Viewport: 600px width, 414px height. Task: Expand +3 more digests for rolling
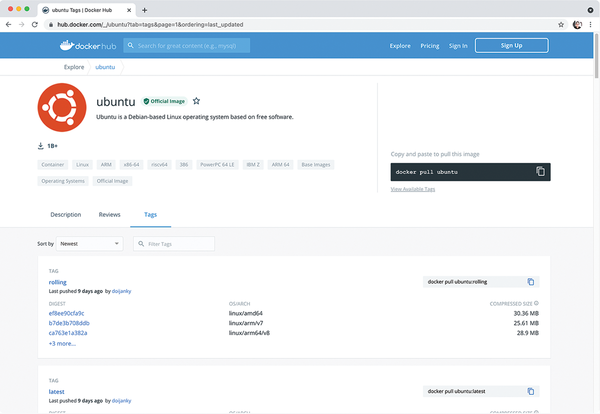click(x=62, y=344)
